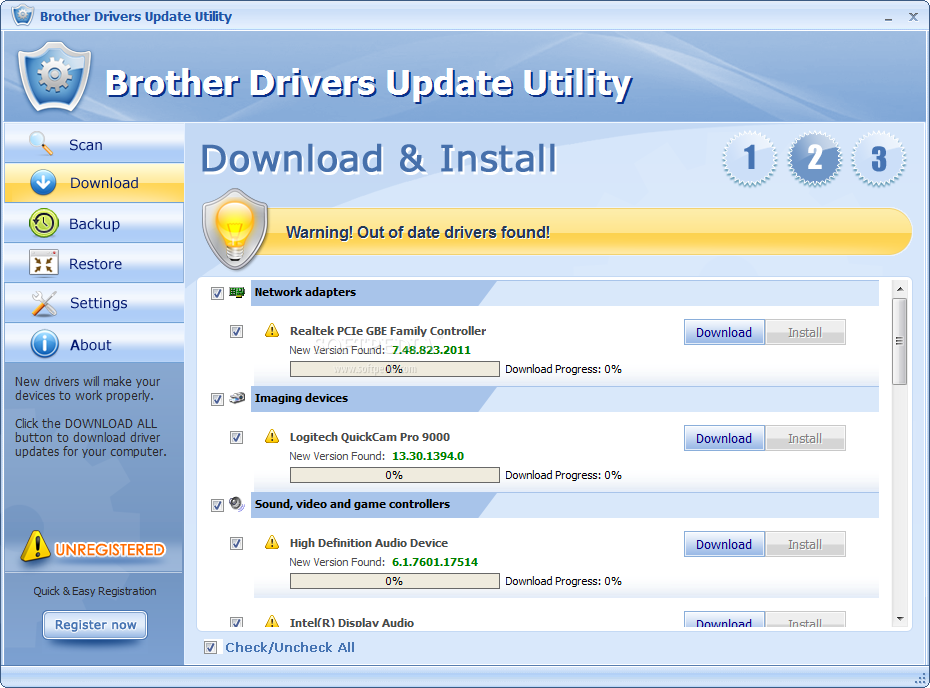Click the Network adapters category icon
The image size is (930, 688).
tap(237, 292)
